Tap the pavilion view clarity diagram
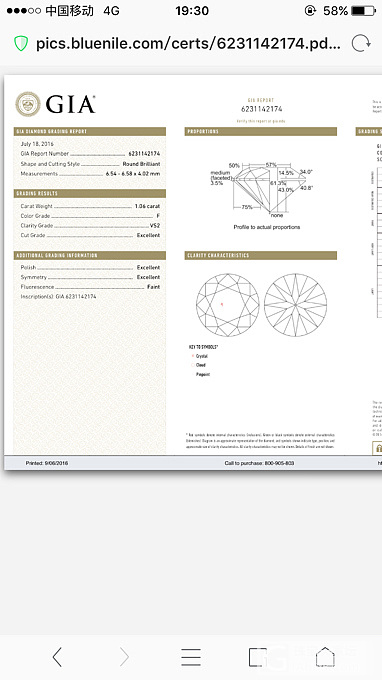382x680 pixels. coord(295,305)
